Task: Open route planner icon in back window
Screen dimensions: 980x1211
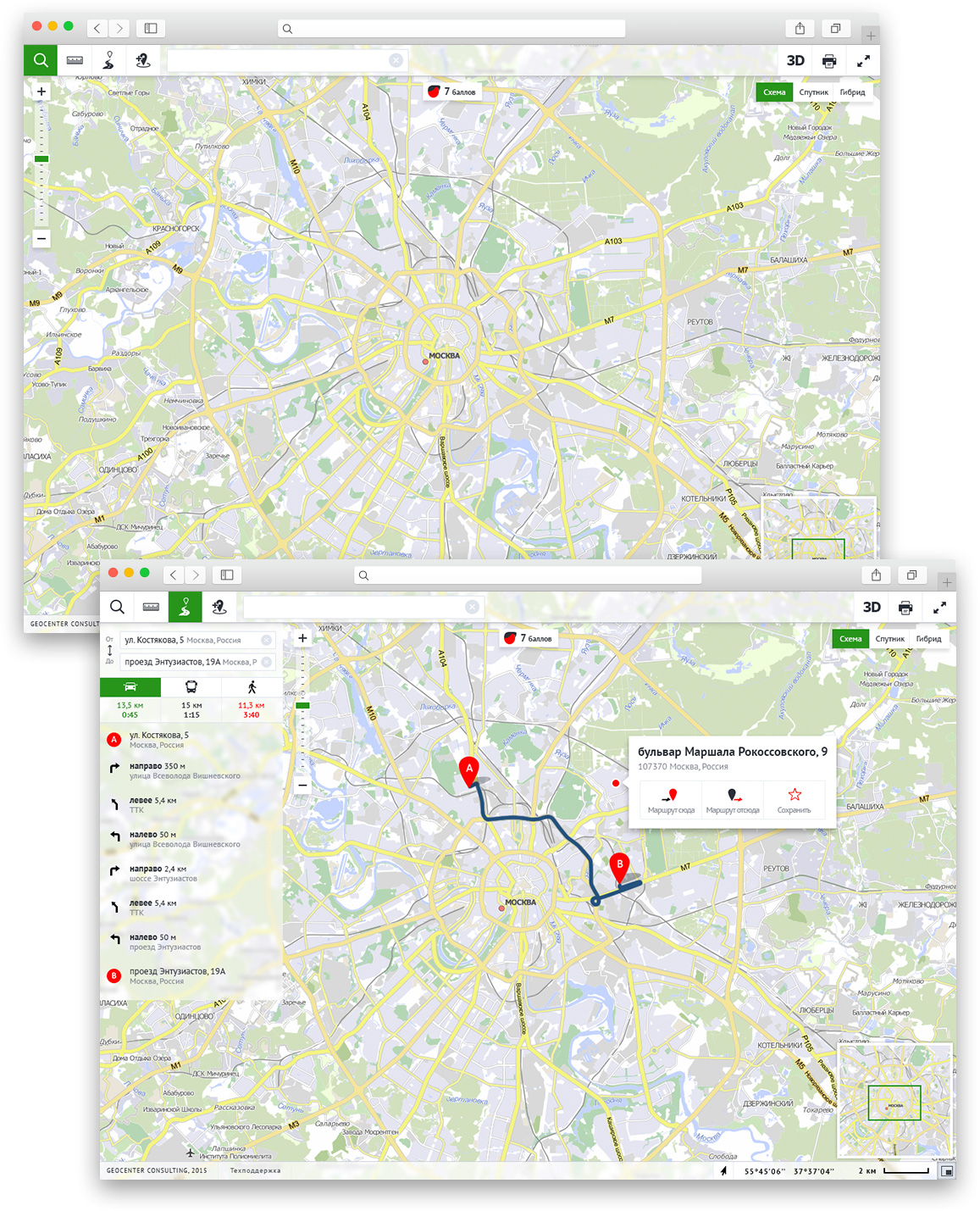Action: pos(108,60)
